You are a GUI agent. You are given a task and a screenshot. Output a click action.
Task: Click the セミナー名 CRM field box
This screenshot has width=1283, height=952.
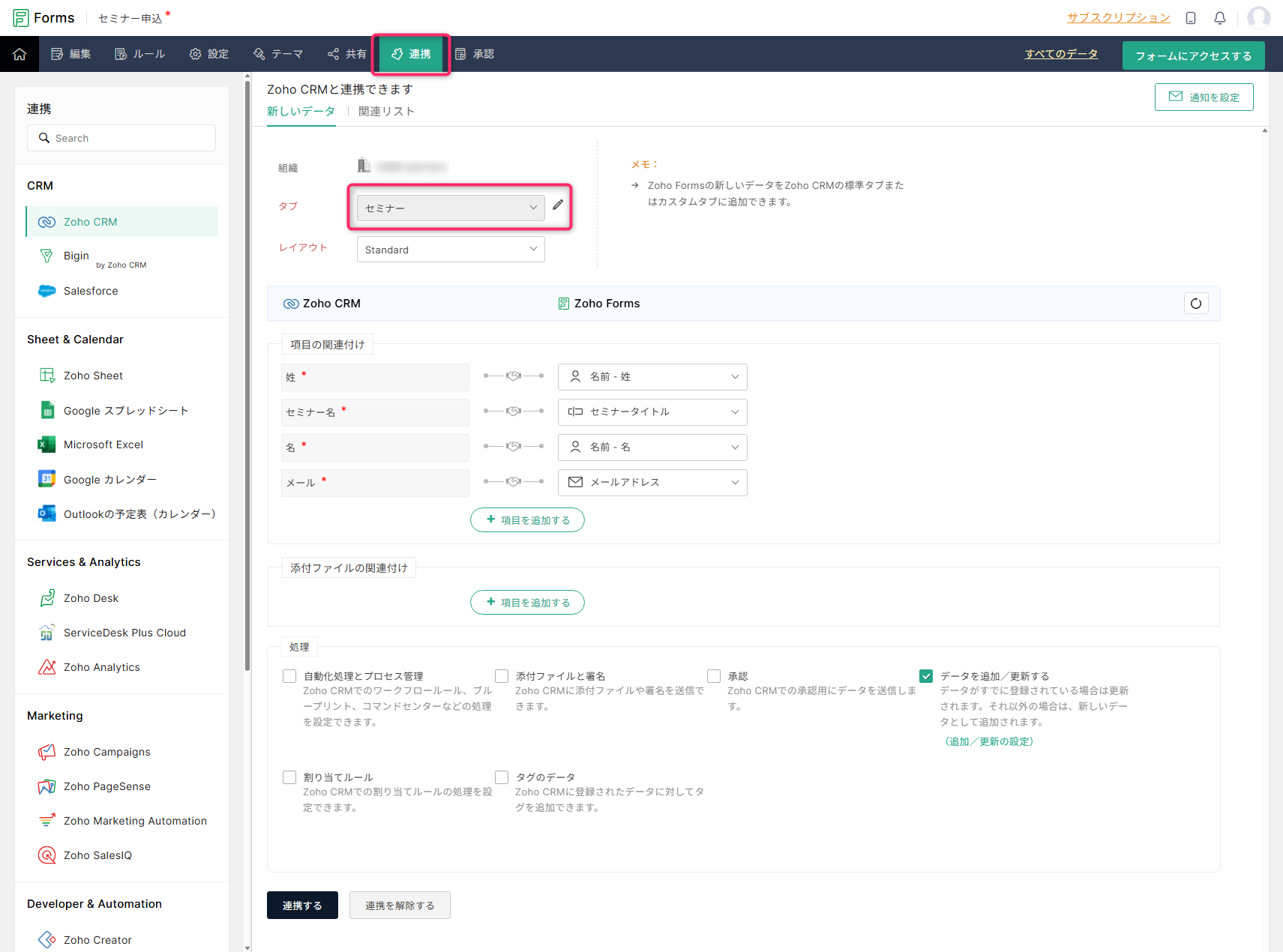[375, 412]
